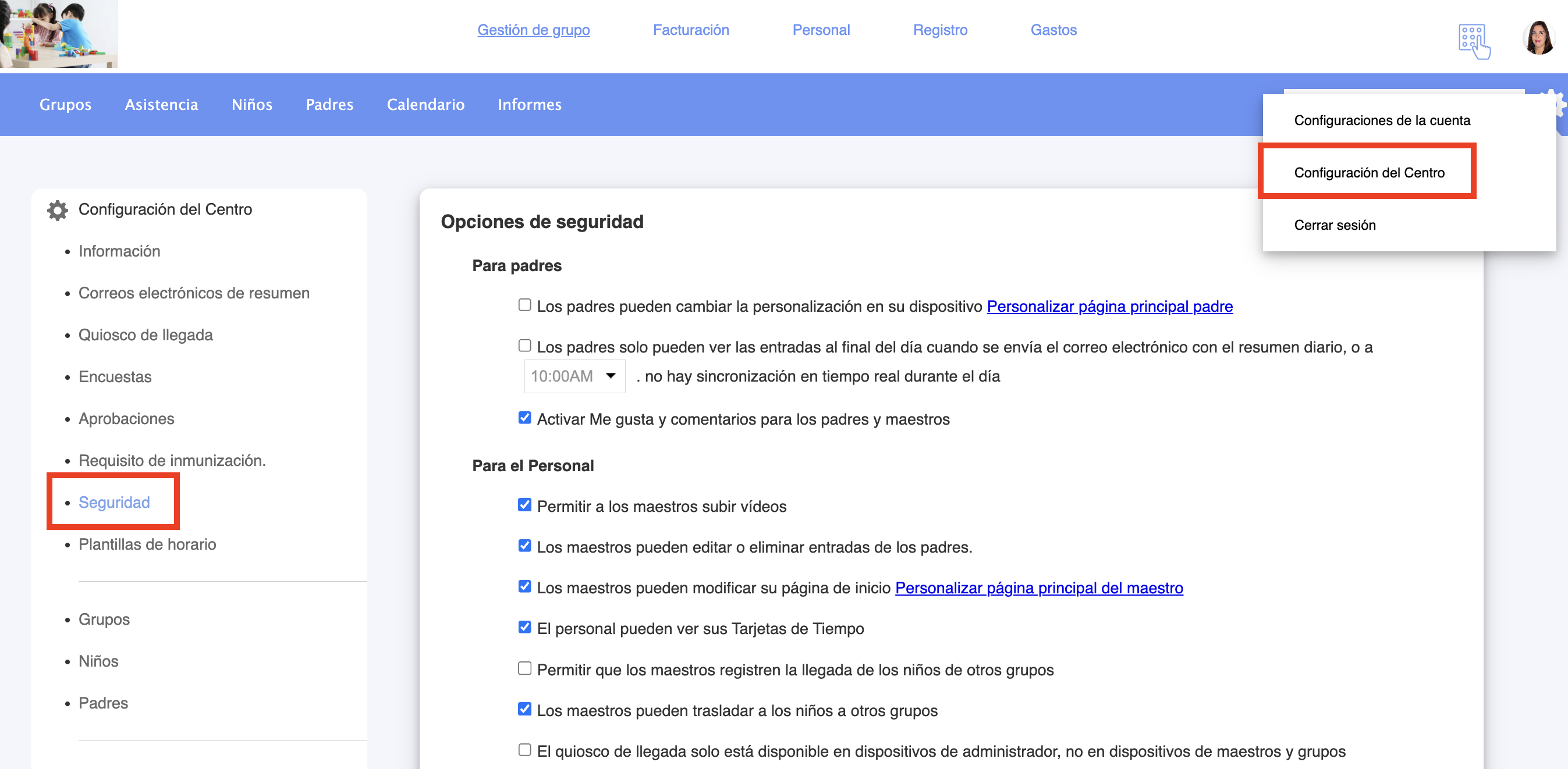Image resolution: width=1568 pixels, height=769 pixels.
Task: Click the center logo photo
Action: pyautogui.click(x=58, y=34)
